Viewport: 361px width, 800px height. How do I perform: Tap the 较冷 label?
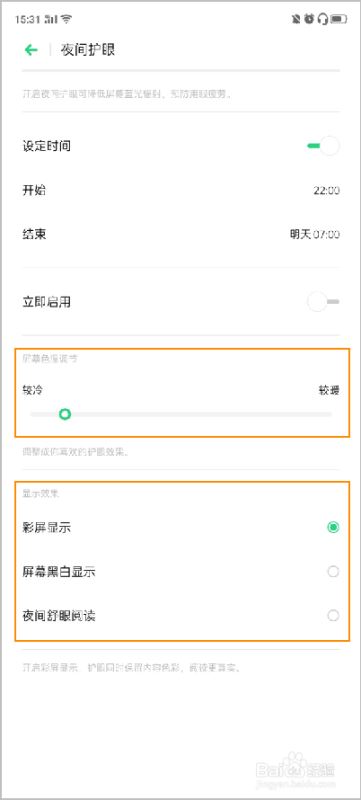coord(32,390)
